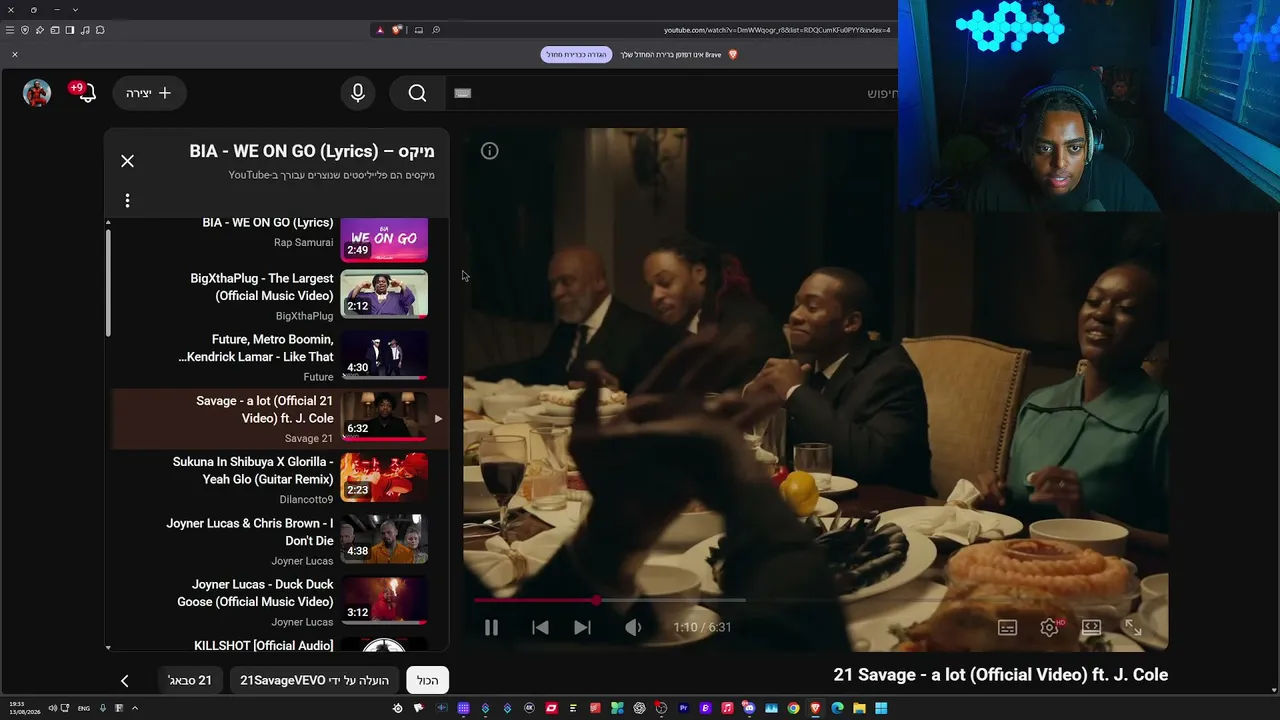This screenshot has height=720, width=1280.
Task: Open the playlist three-dot options menu
Action: click(127, 201)
